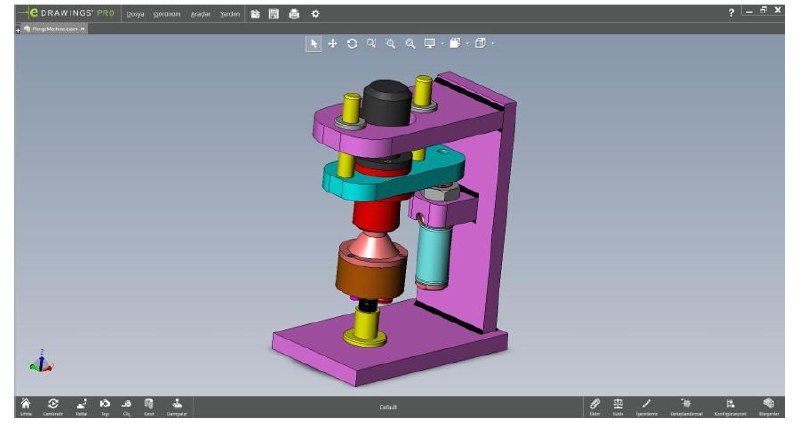Open the Dosya menu
800x425 pixels.
pos(135,14)
